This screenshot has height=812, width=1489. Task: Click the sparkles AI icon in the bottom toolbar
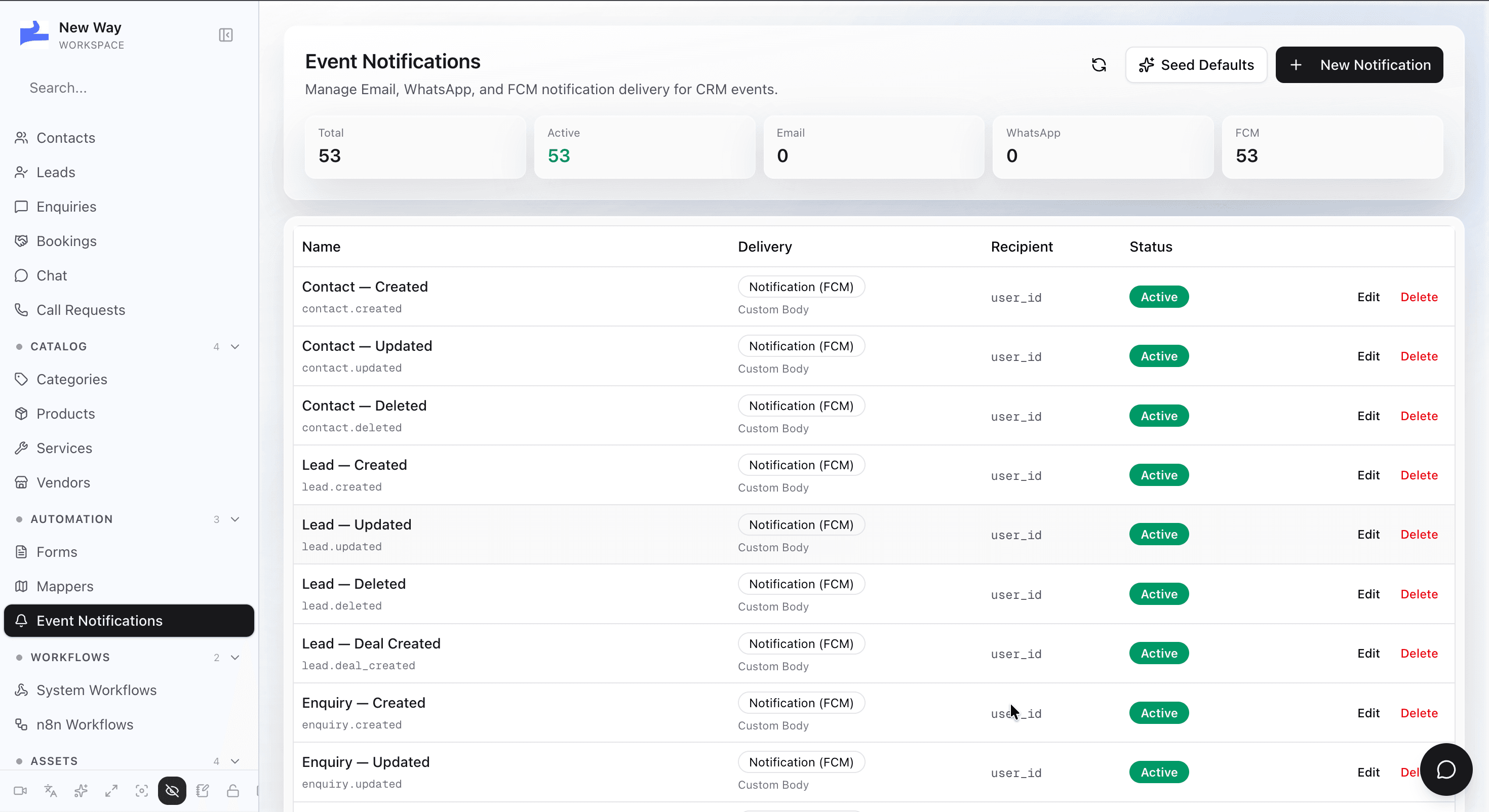81,791
